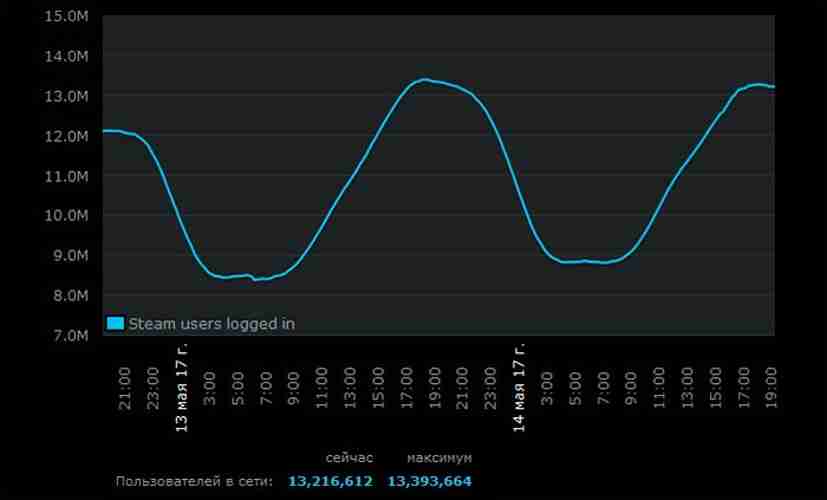Click the highest peak of the graph line
Screen dimensions: 827x500
click(424, 79)
